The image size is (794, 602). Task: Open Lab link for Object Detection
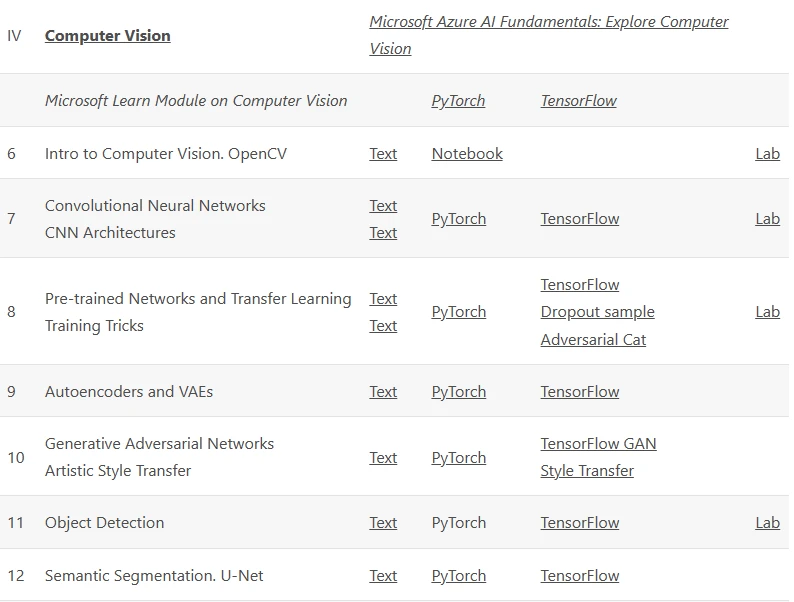click(767, 523)
